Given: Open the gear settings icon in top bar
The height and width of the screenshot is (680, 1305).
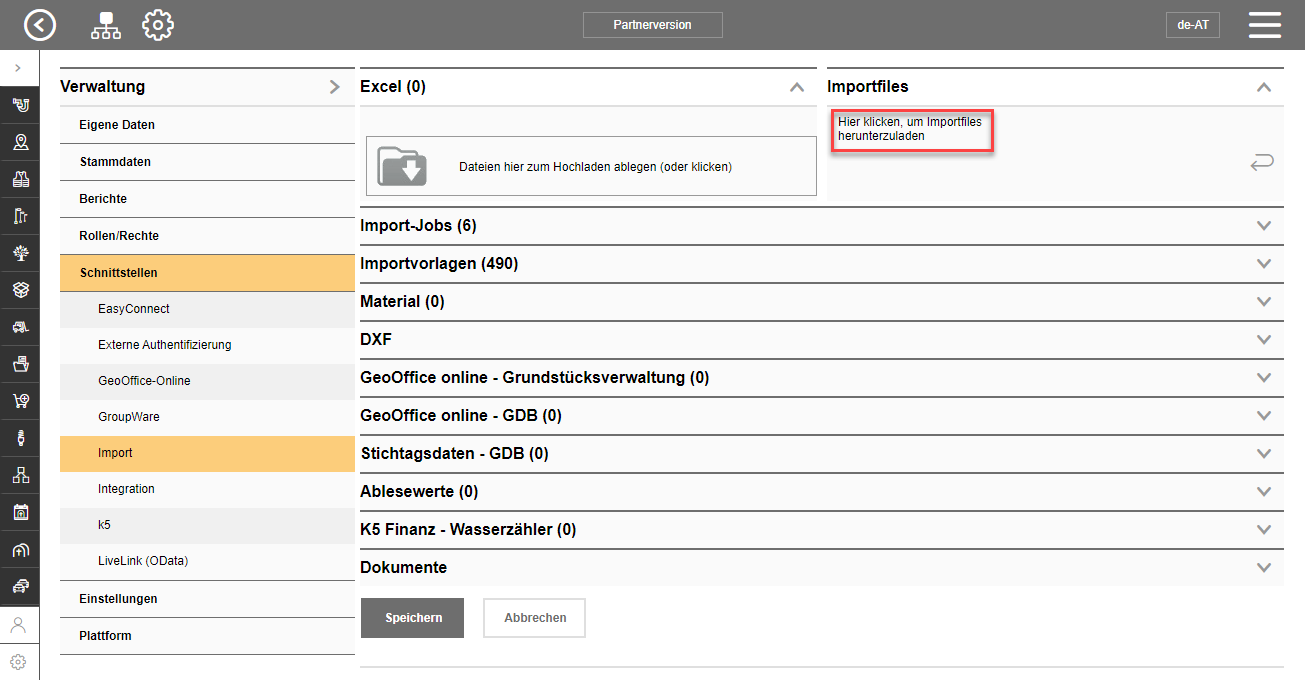Looking at the screenshot, I should 158,25.
